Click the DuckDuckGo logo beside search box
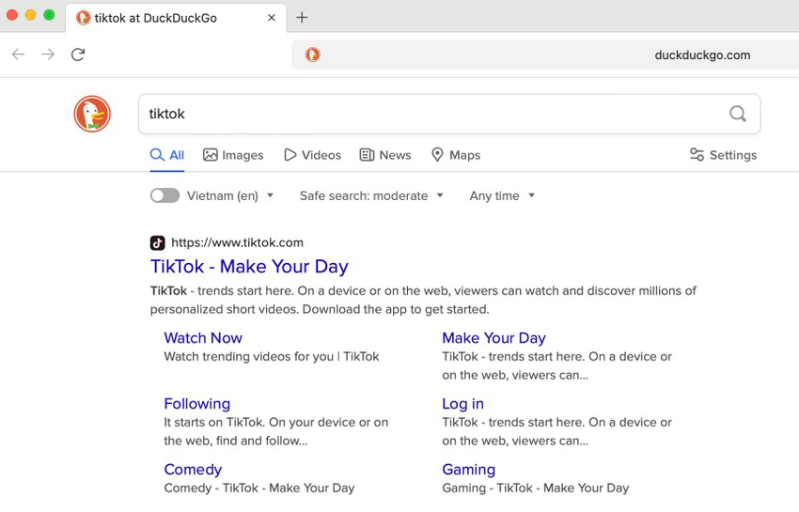Viewport: 799px width, 512px height. 92,114
